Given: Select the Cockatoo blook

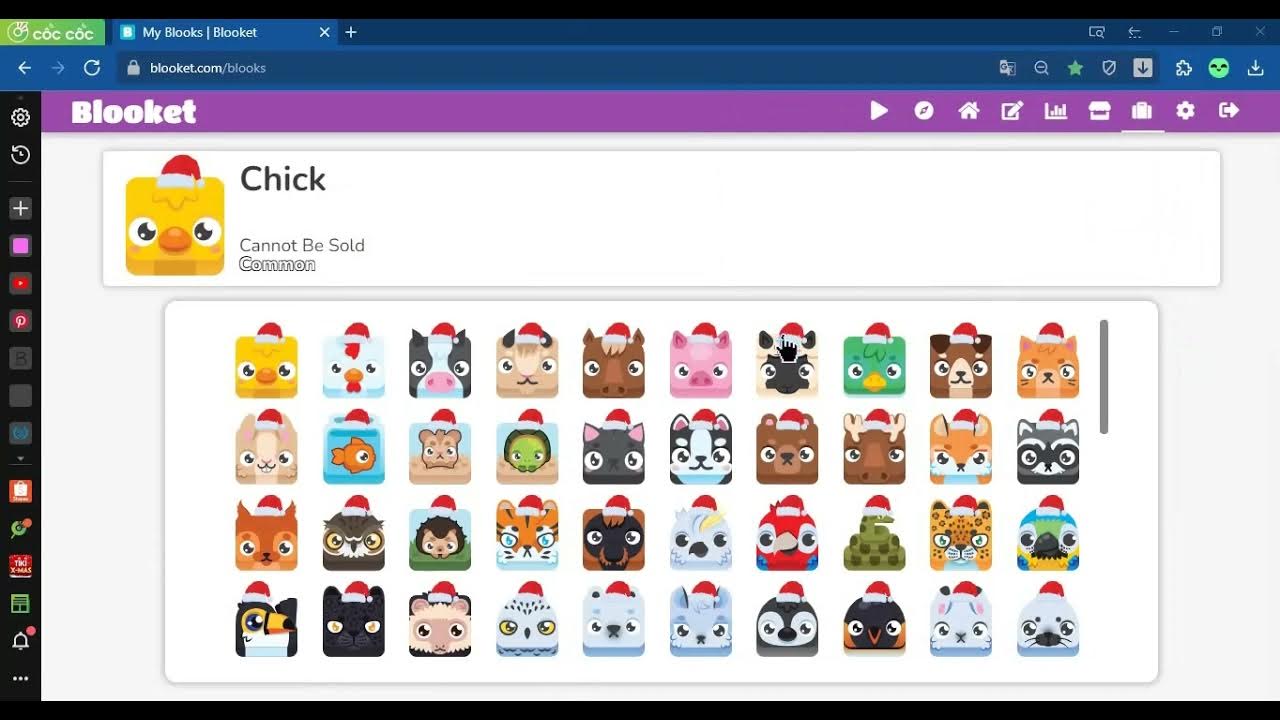Looking at the screenshot, I should click(701, 533).
